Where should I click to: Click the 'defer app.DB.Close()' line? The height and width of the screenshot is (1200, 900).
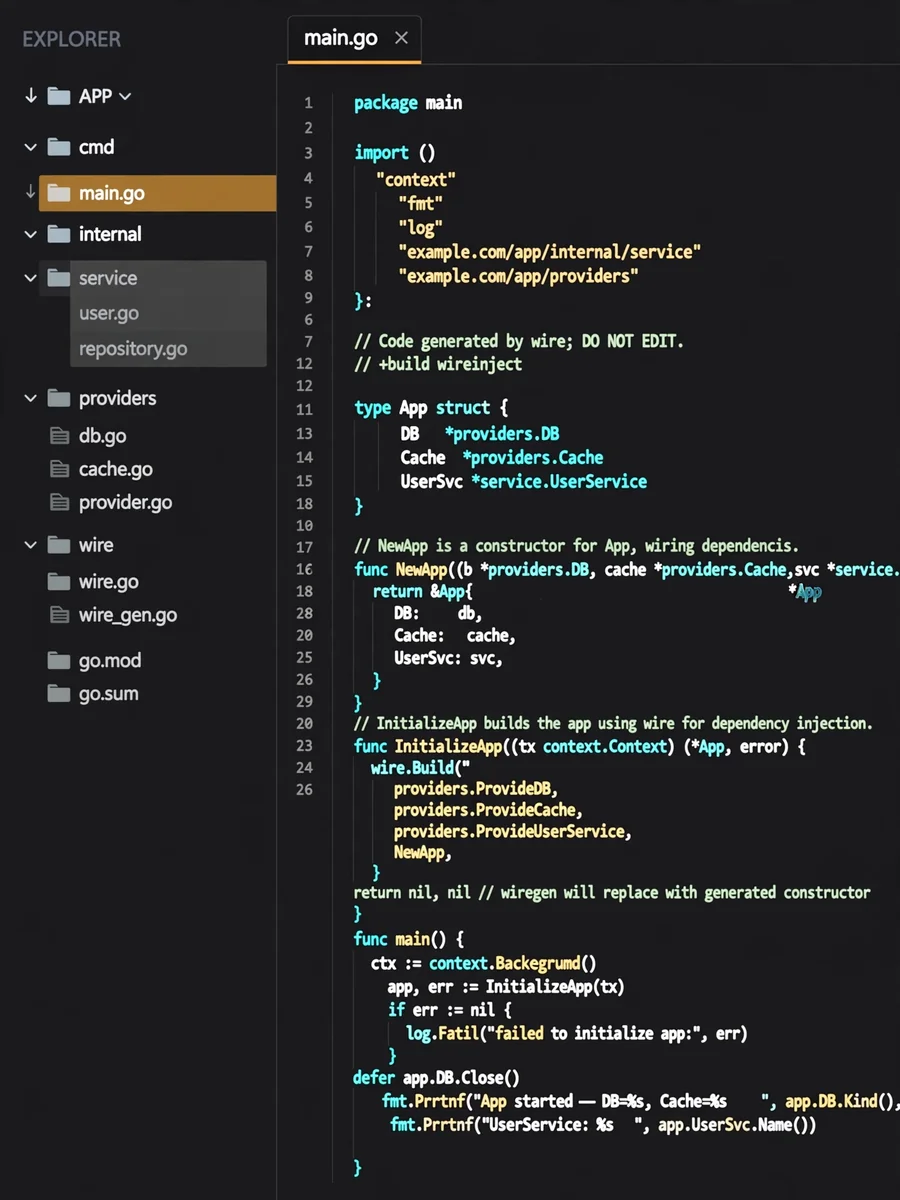pos(436,1078)
